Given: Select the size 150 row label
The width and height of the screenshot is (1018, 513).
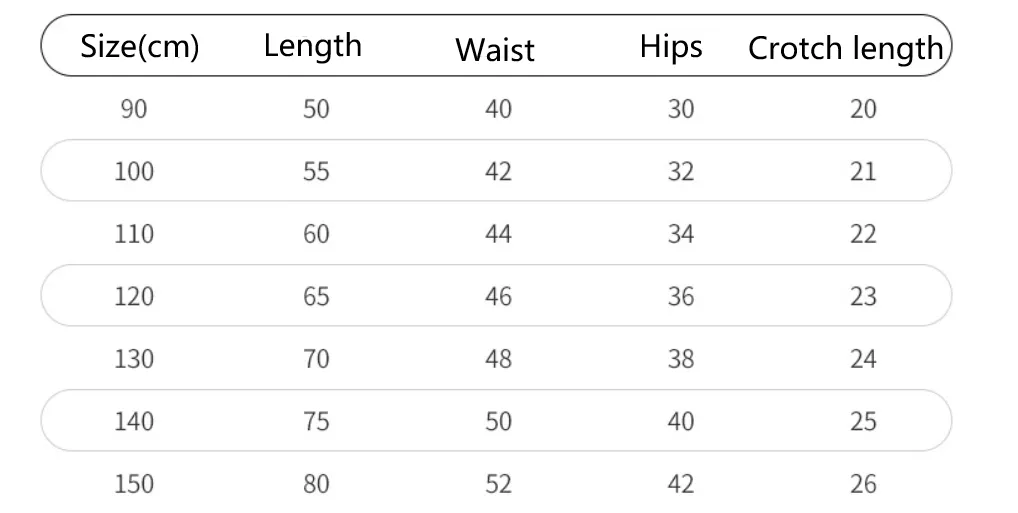Looking at the screenshot, I should (x=134, y=484).
